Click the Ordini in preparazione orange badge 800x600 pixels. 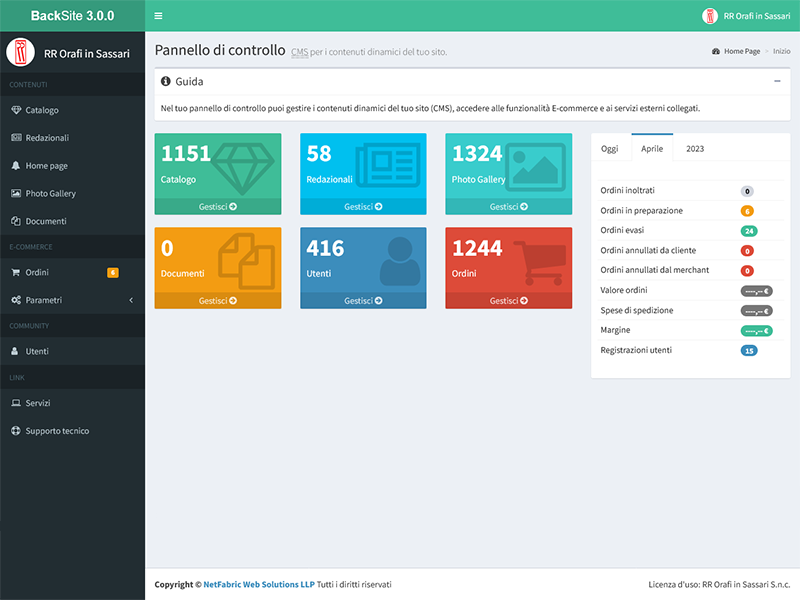coord(747,211)
